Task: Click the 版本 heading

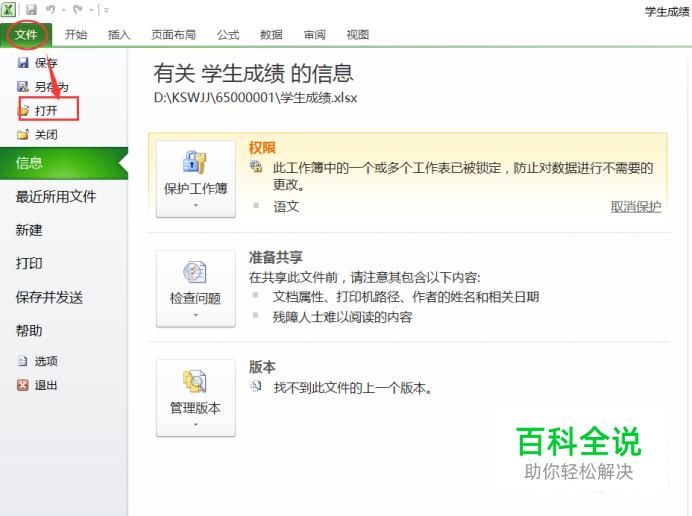Action: click(x=262, y=366)
